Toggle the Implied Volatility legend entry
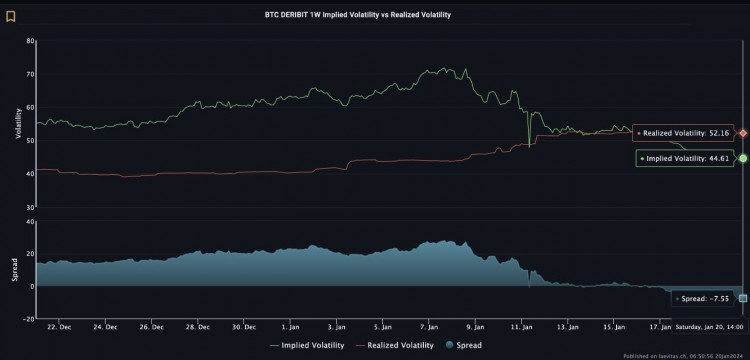Image resolution: width=750 pixels, height=360 pixels. pos(307,345)
